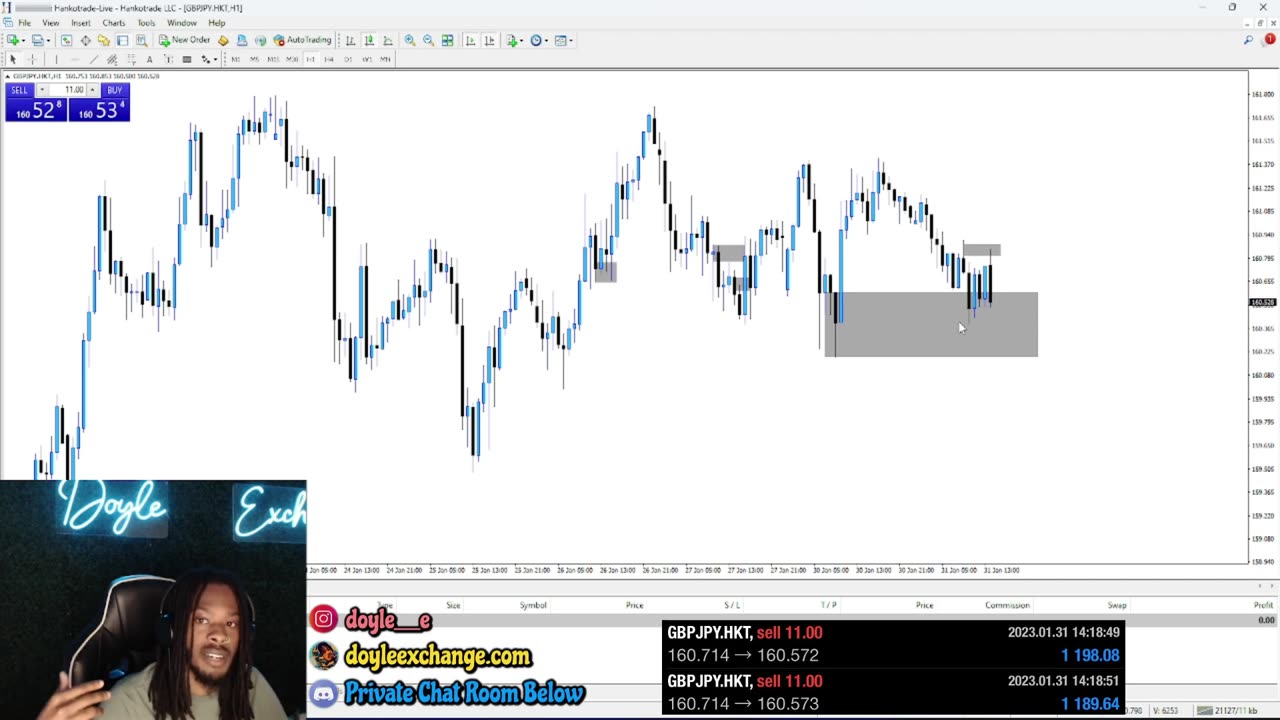Select the Vertical Line drawing tool

[56, 59]
